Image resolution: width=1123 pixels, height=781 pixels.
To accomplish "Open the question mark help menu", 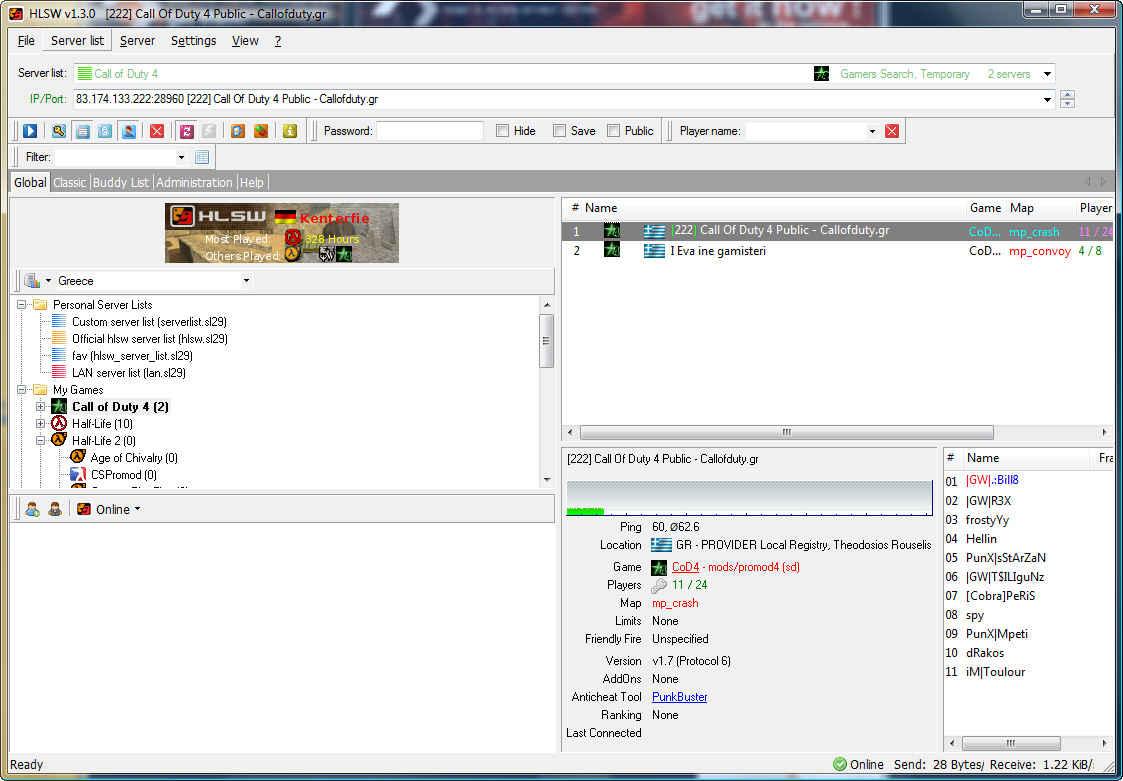I will click(278, 41).
